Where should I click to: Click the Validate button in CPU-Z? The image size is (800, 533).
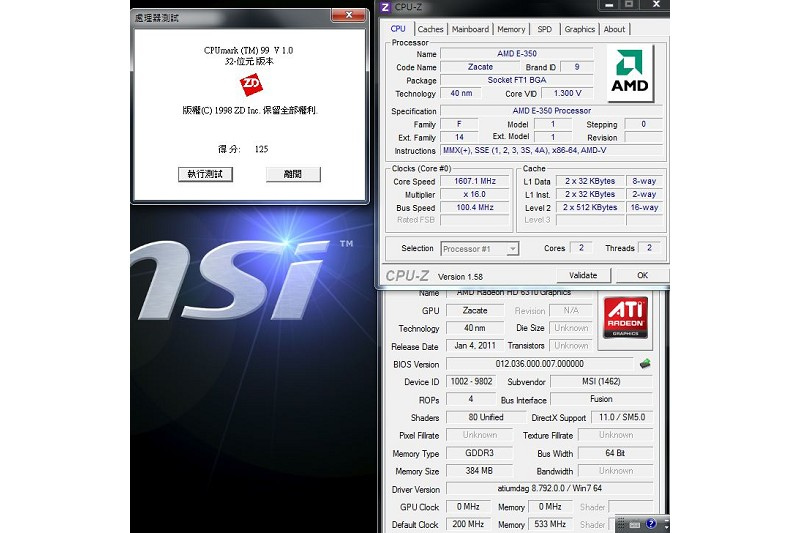(583, 275)
